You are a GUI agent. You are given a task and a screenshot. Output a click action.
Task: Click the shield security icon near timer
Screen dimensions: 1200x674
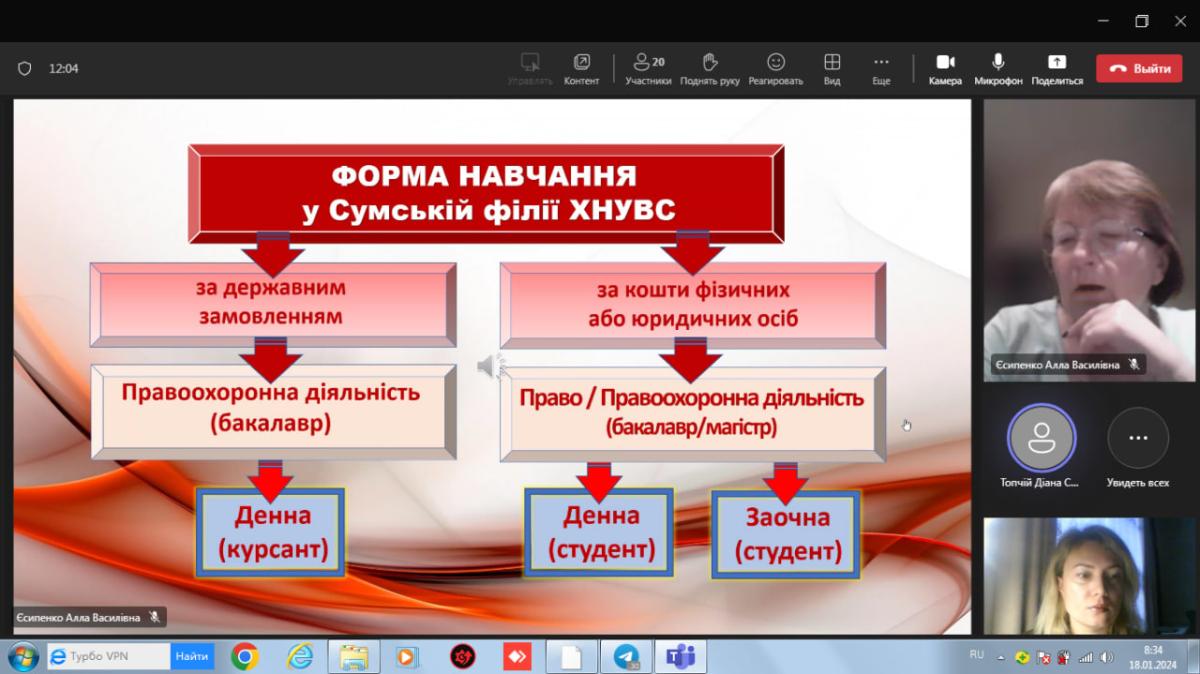coord(25,69)
